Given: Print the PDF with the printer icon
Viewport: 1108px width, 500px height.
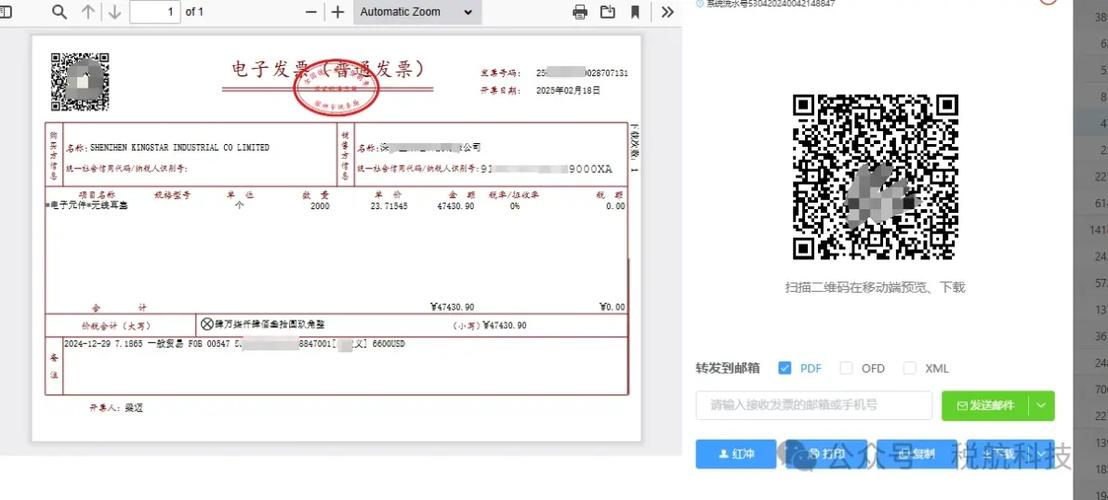Looking at the screenshot, I should click(x=580, y=12).
